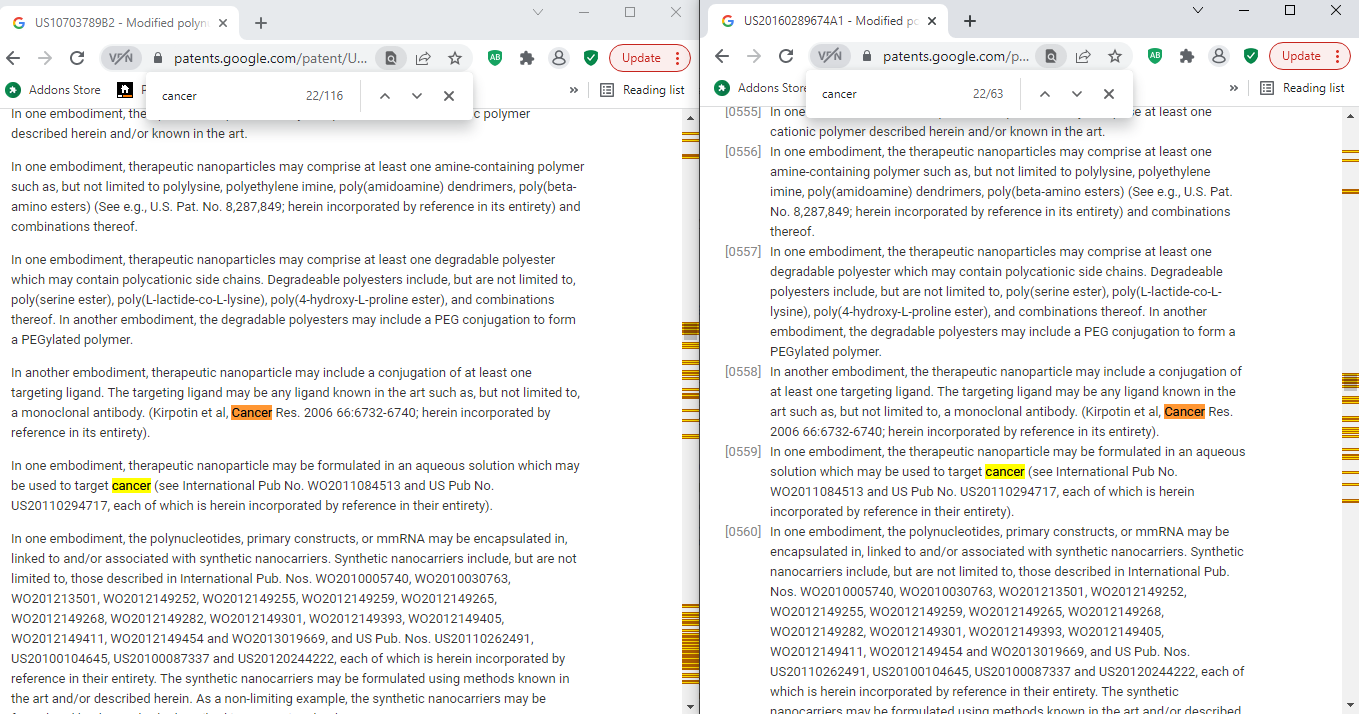1359x714 pixels.
Task: Click the right window's vertical scrollbar with match markers
Action: (x=1350, y=400)
